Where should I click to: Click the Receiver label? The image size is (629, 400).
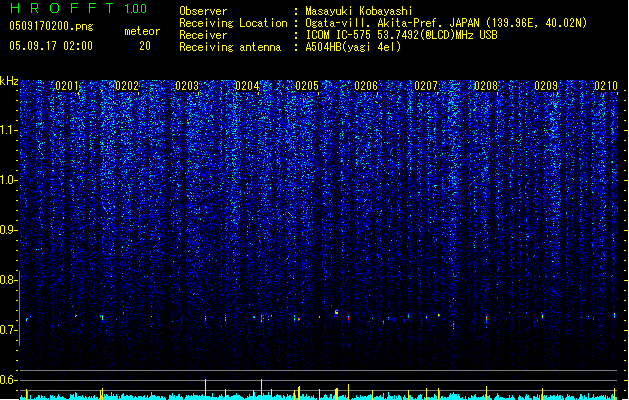tap(203, 35)
